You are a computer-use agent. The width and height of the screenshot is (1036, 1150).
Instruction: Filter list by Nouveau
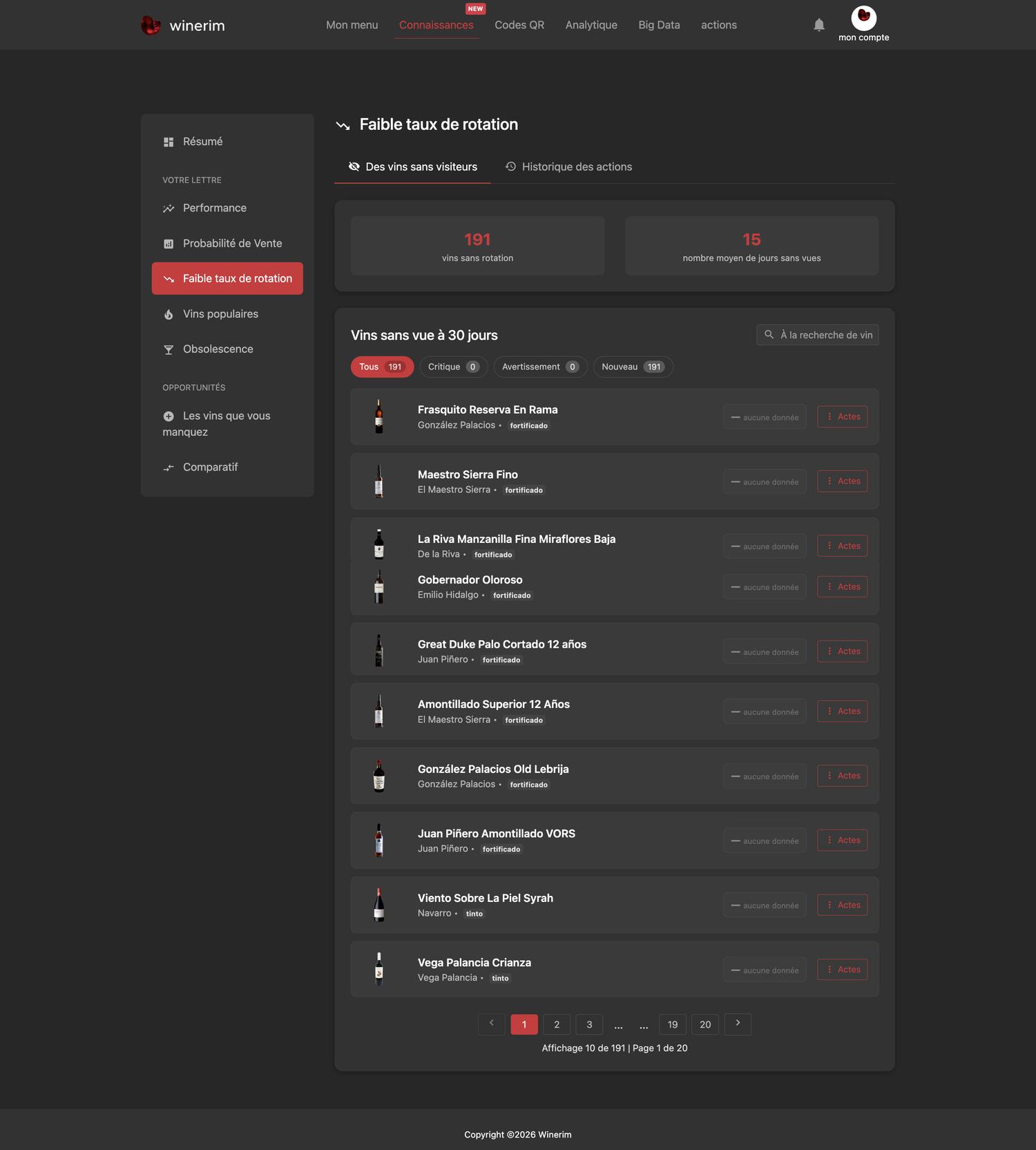coord(633,367)
